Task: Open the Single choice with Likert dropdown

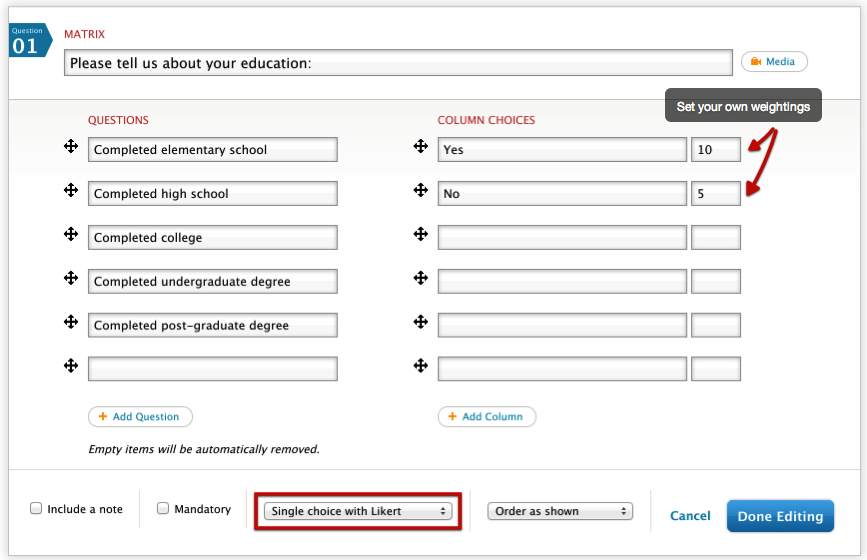Action: (358, 511)
